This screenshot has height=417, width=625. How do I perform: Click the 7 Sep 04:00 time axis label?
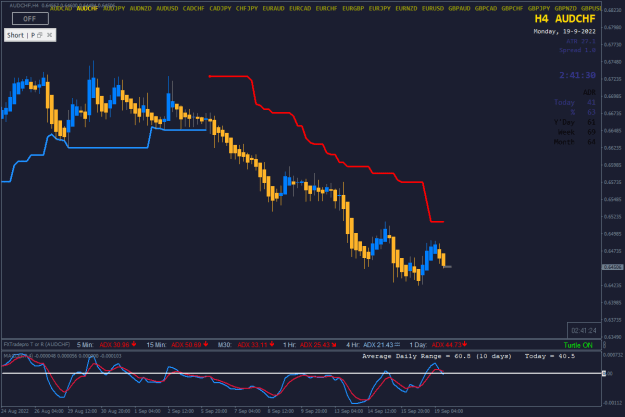249,411
